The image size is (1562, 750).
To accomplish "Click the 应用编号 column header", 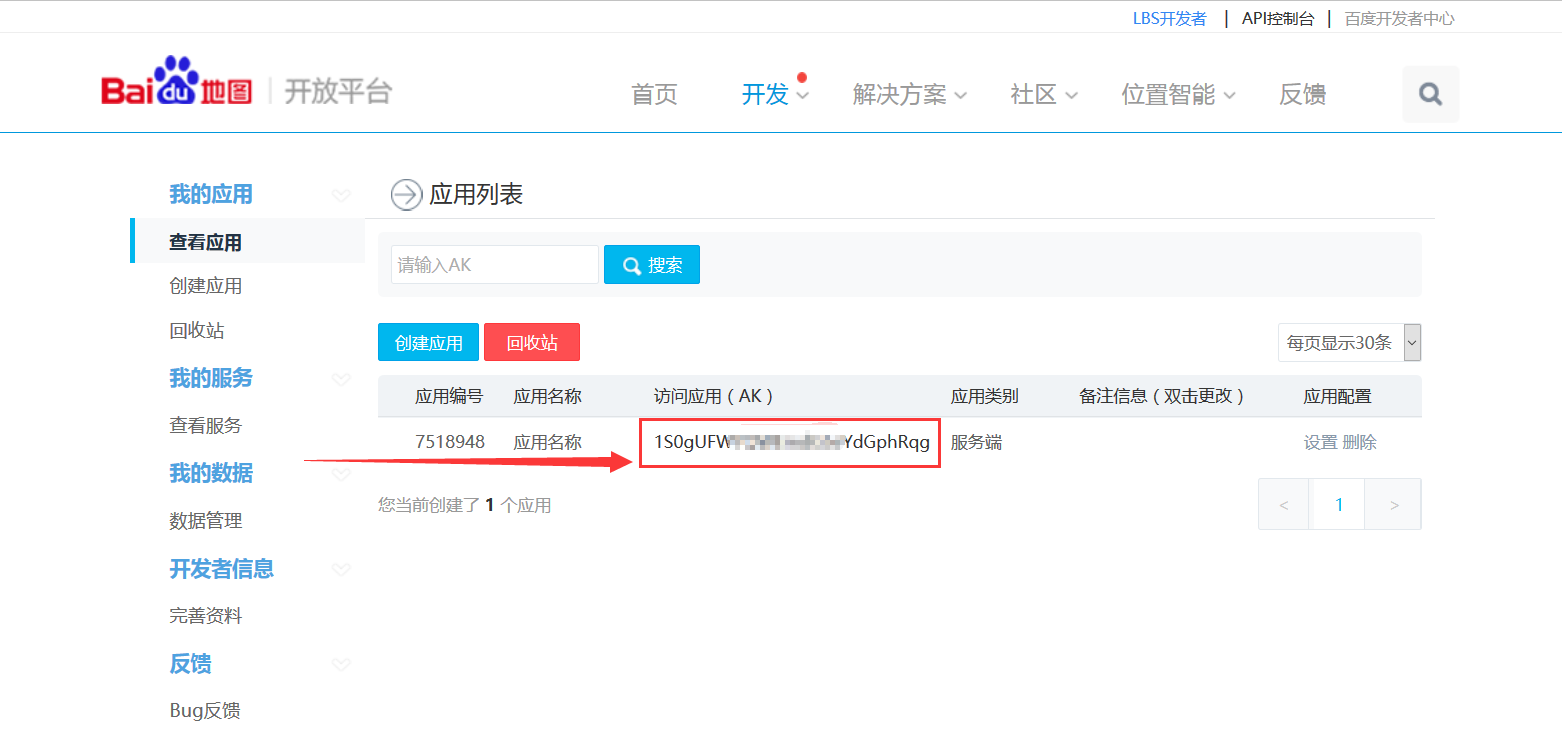I will [x=449, y=396].
